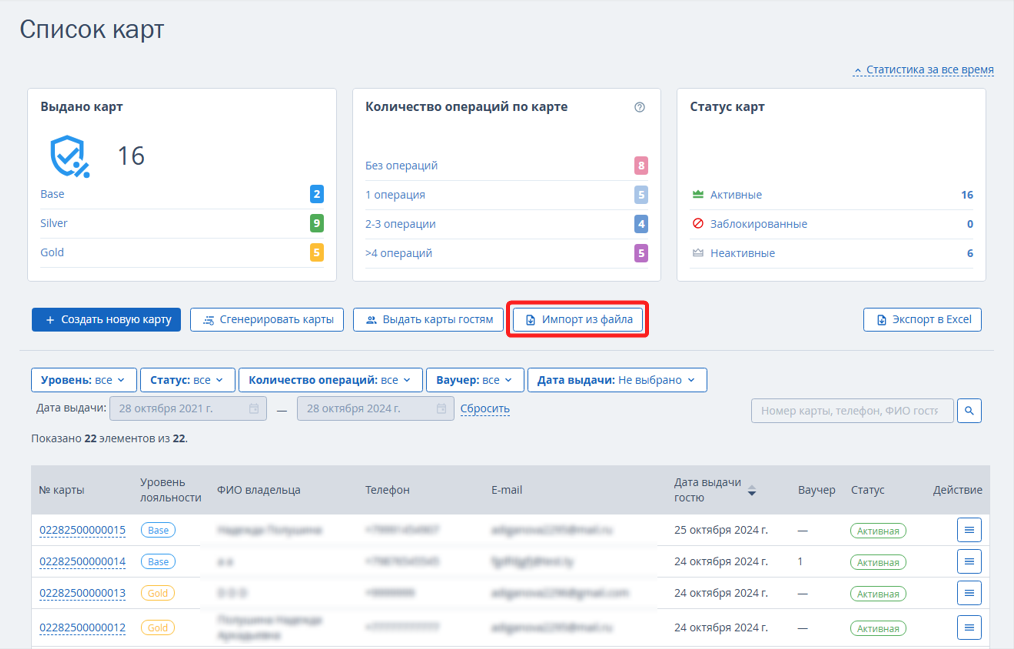Click the Сбросить link

485,409
